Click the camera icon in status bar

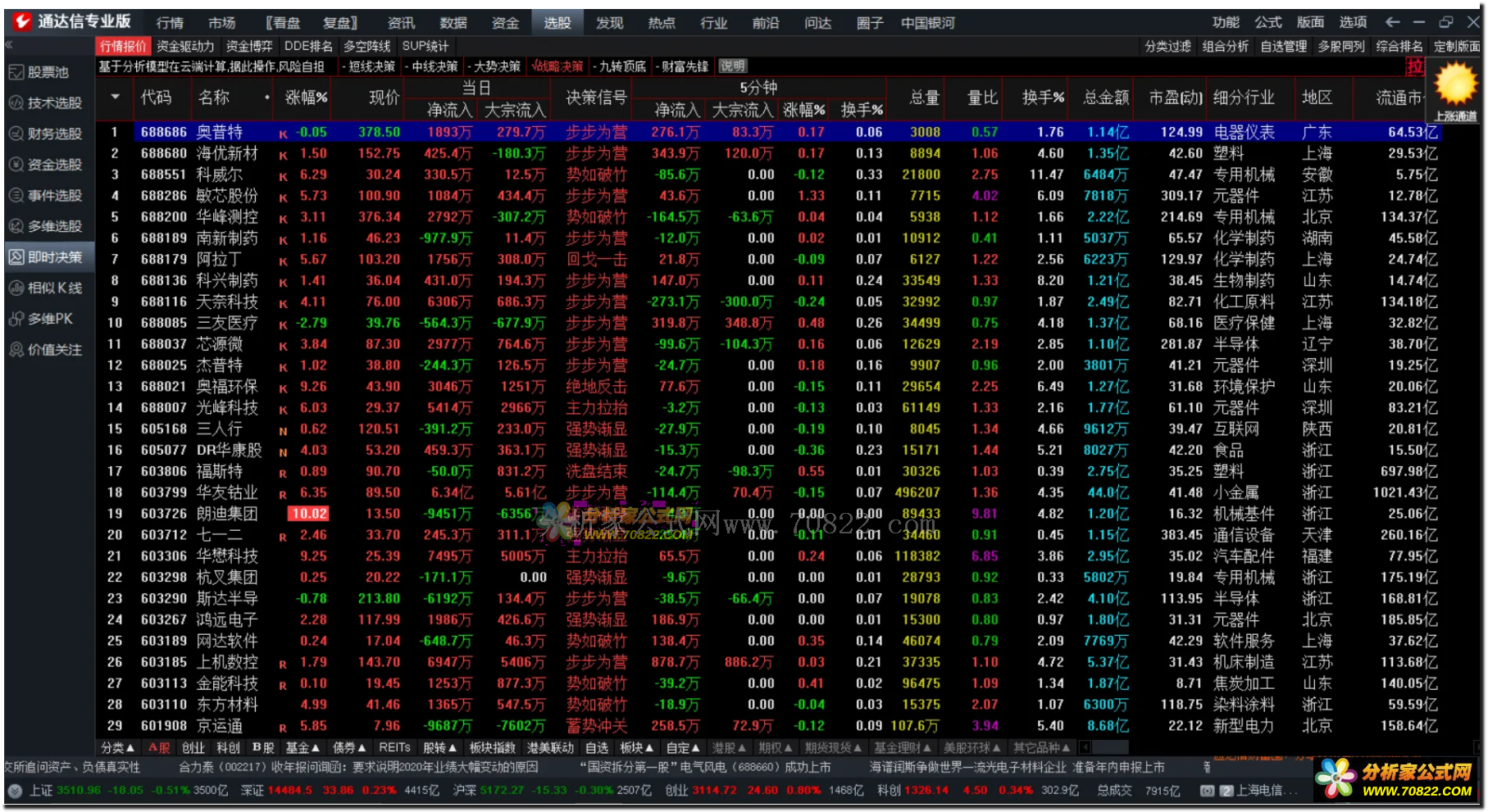coord(1207,791)
